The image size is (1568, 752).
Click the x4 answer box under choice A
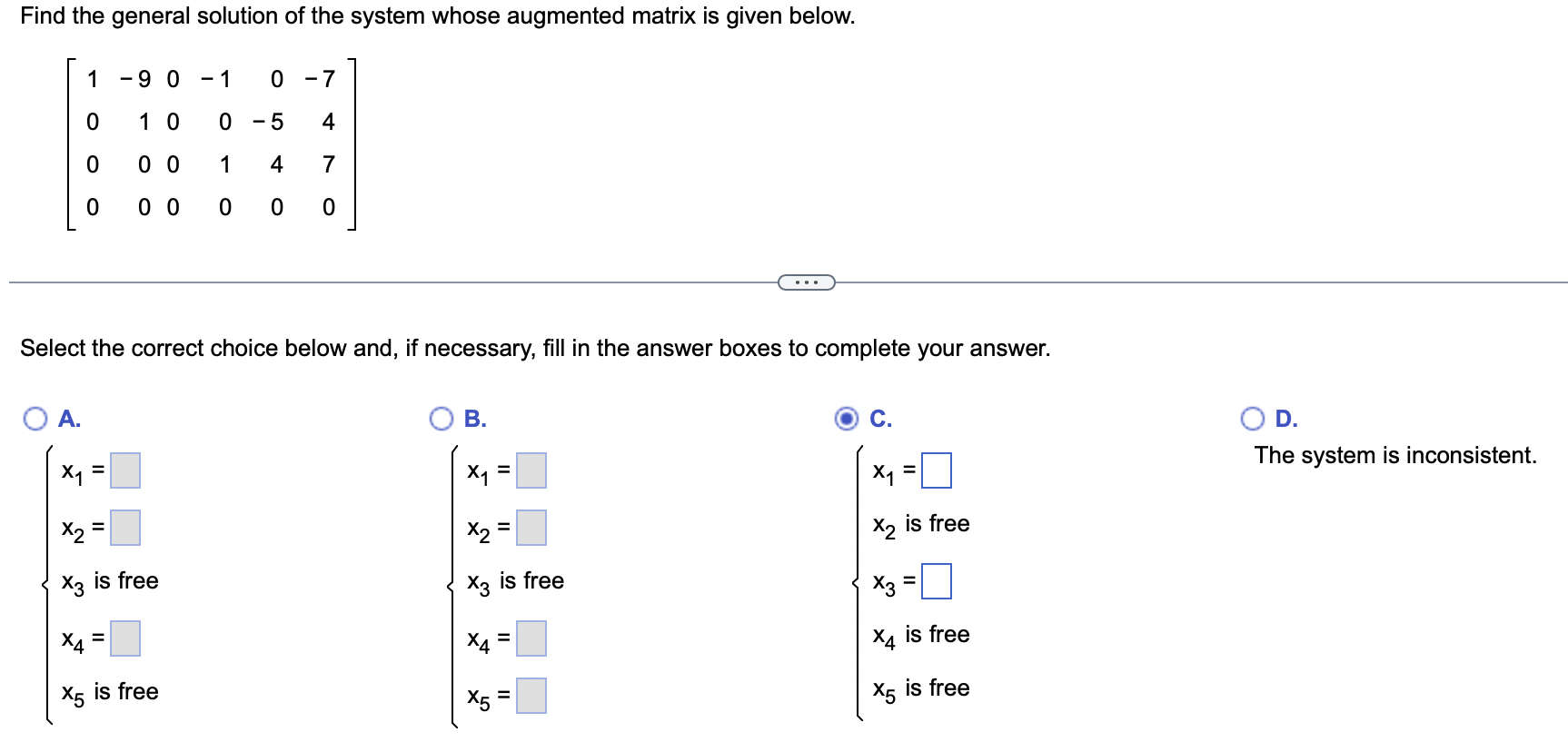(x=124, y=638)
